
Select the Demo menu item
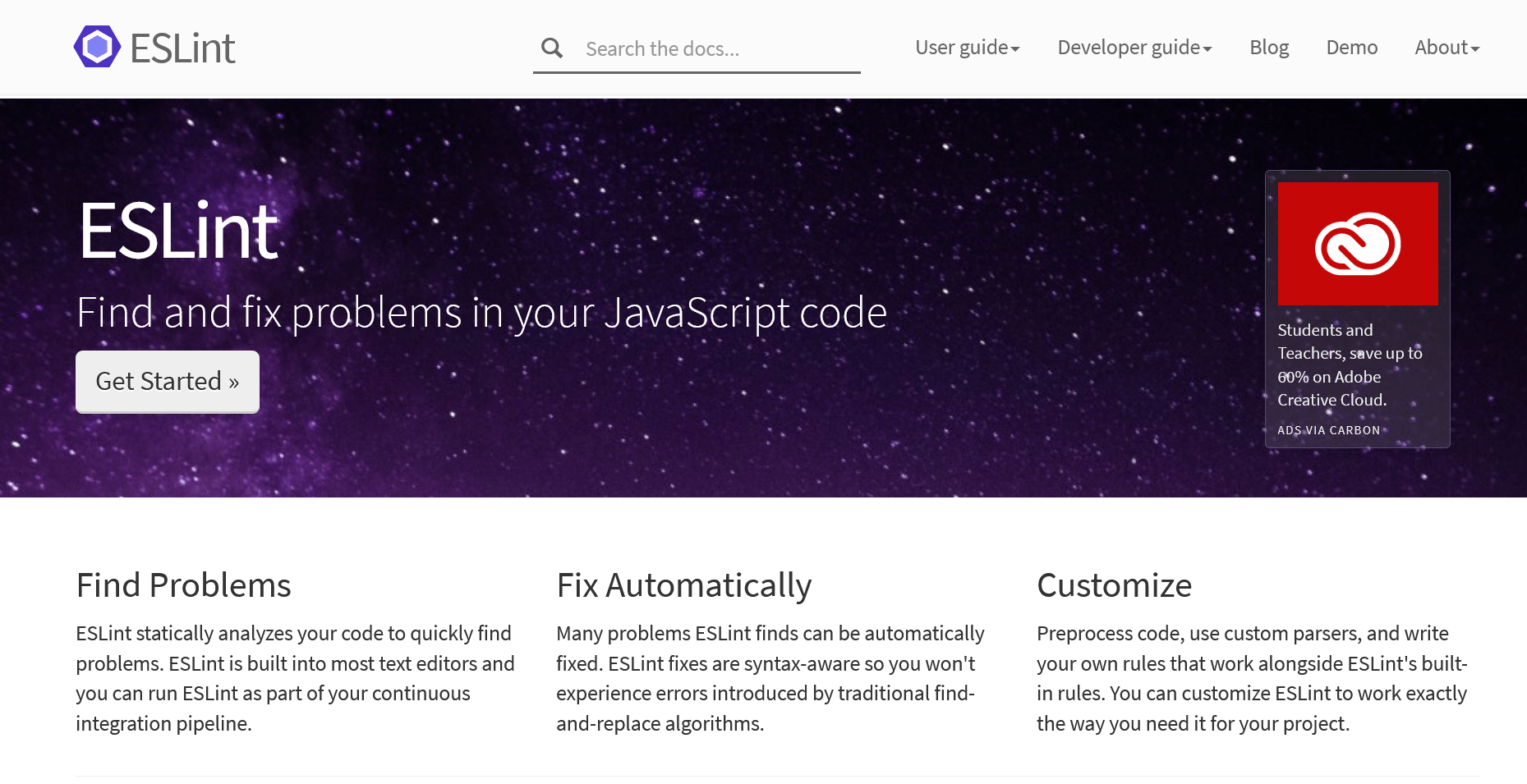(1351, 48)
